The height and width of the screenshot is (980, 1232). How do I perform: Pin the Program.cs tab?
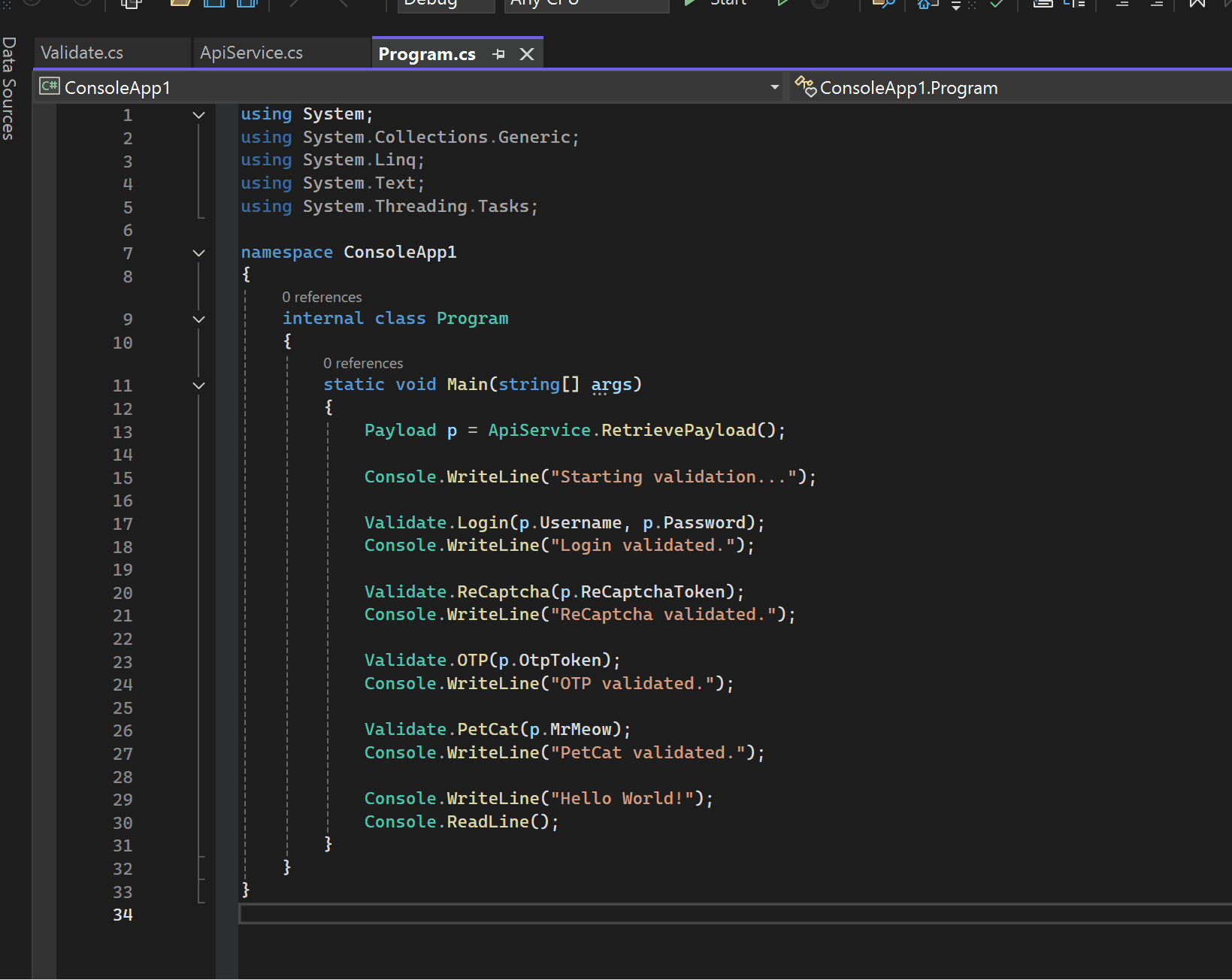click(x=498, y=54)
